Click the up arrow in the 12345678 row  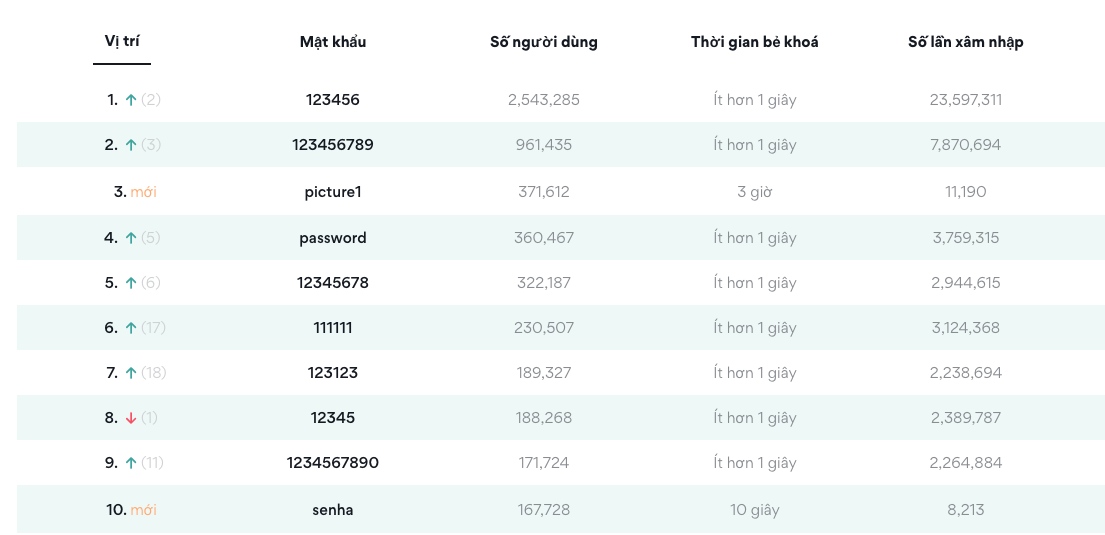click(130, 283)
